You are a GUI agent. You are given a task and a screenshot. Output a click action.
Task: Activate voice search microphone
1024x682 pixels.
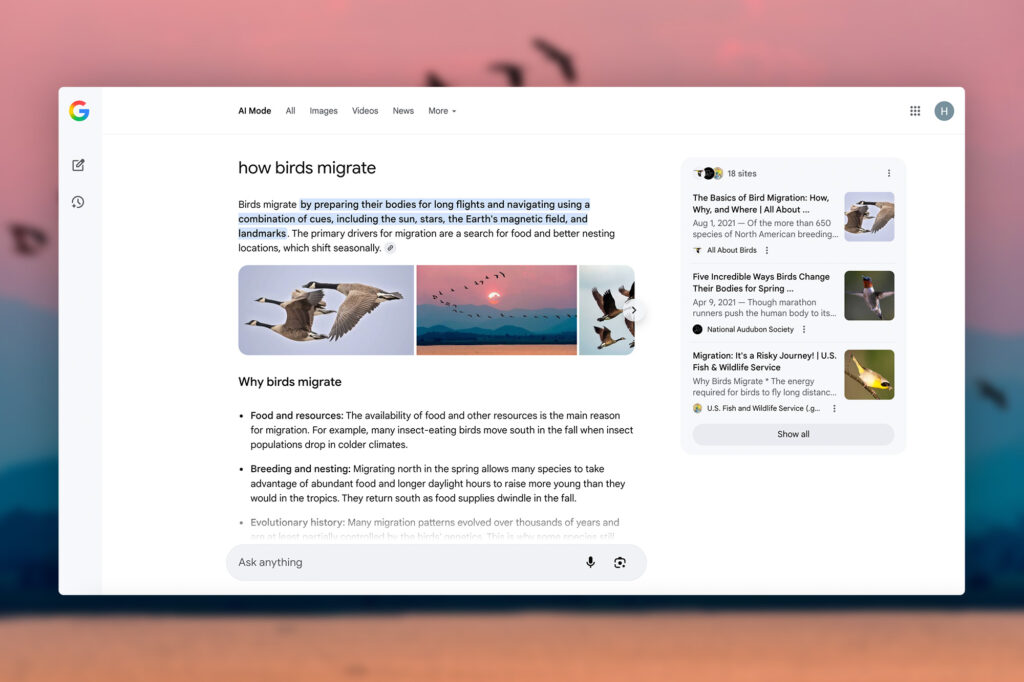pyautogui.click(x=590, y=562)
